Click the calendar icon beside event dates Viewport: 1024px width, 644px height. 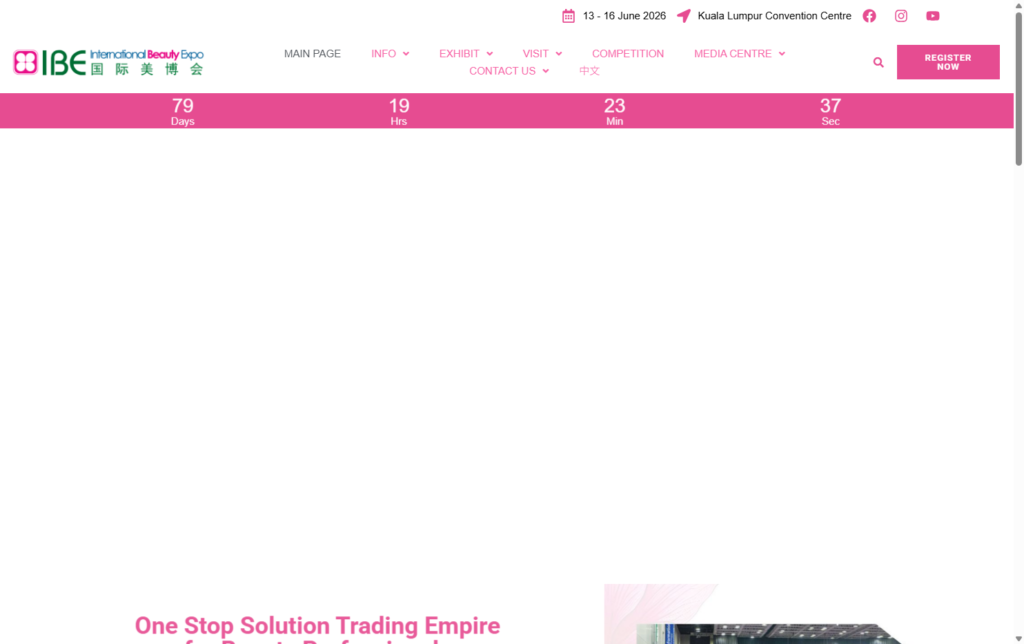click(x=568, y=16)
